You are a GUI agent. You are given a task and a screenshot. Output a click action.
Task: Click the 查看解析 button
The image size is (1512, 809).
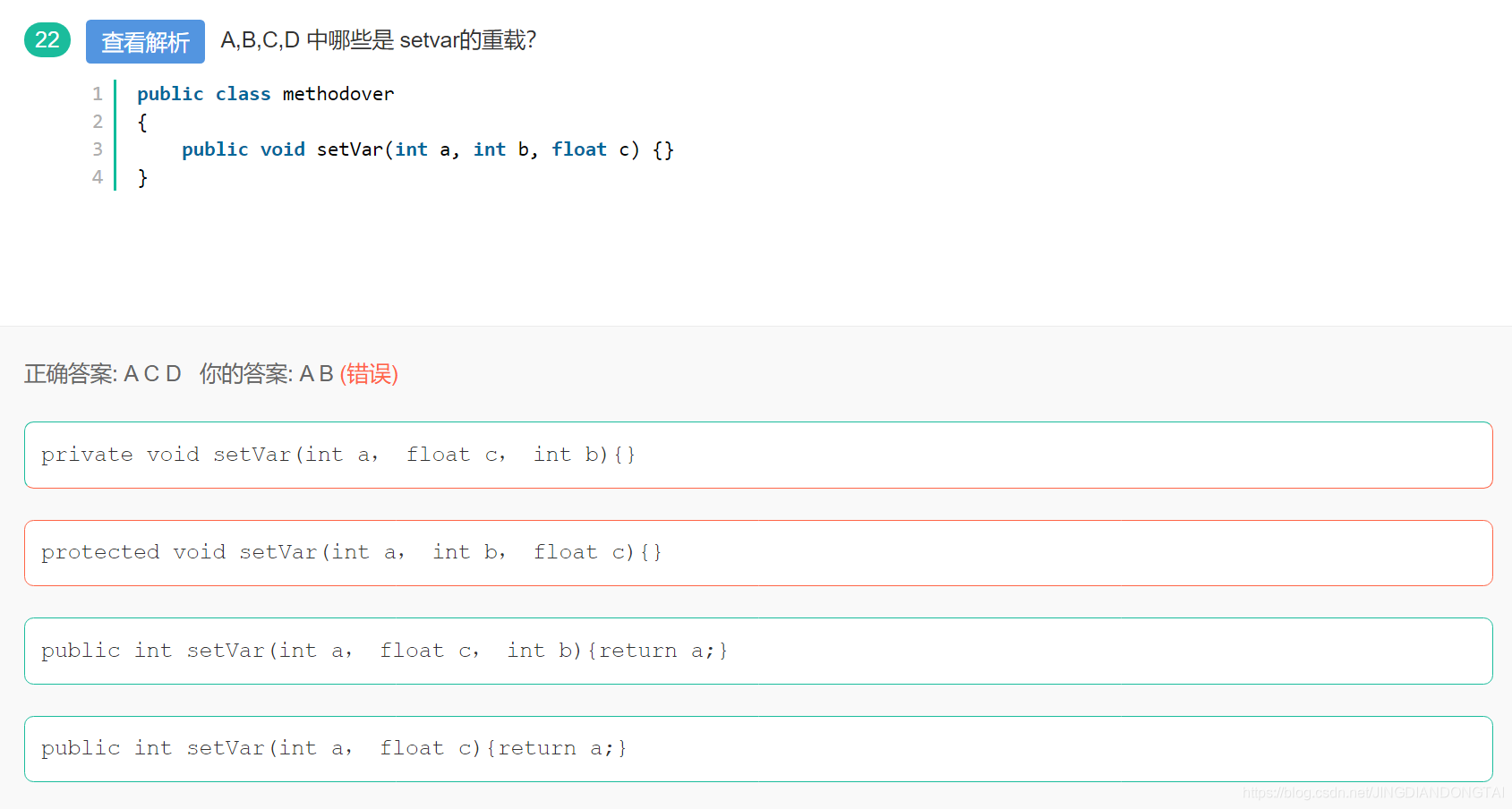pos(145,41)
